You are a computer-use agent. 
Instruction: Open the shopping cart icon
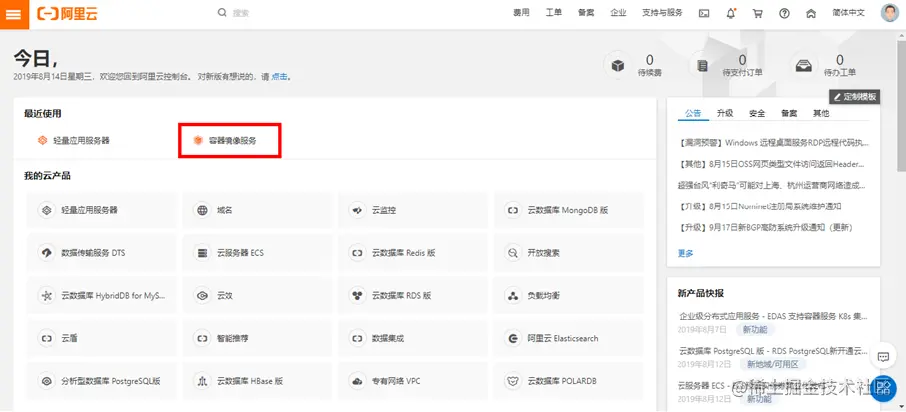(758, 13)
